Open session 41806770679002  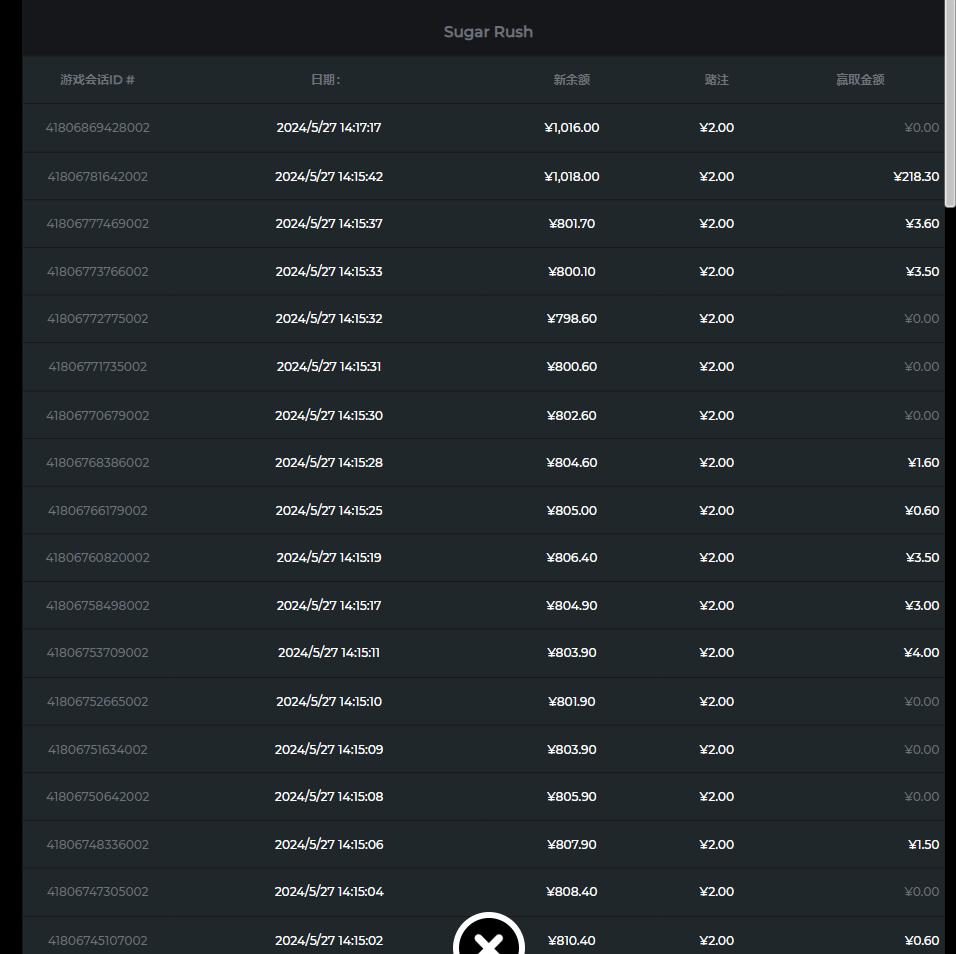tap(98, 415)
